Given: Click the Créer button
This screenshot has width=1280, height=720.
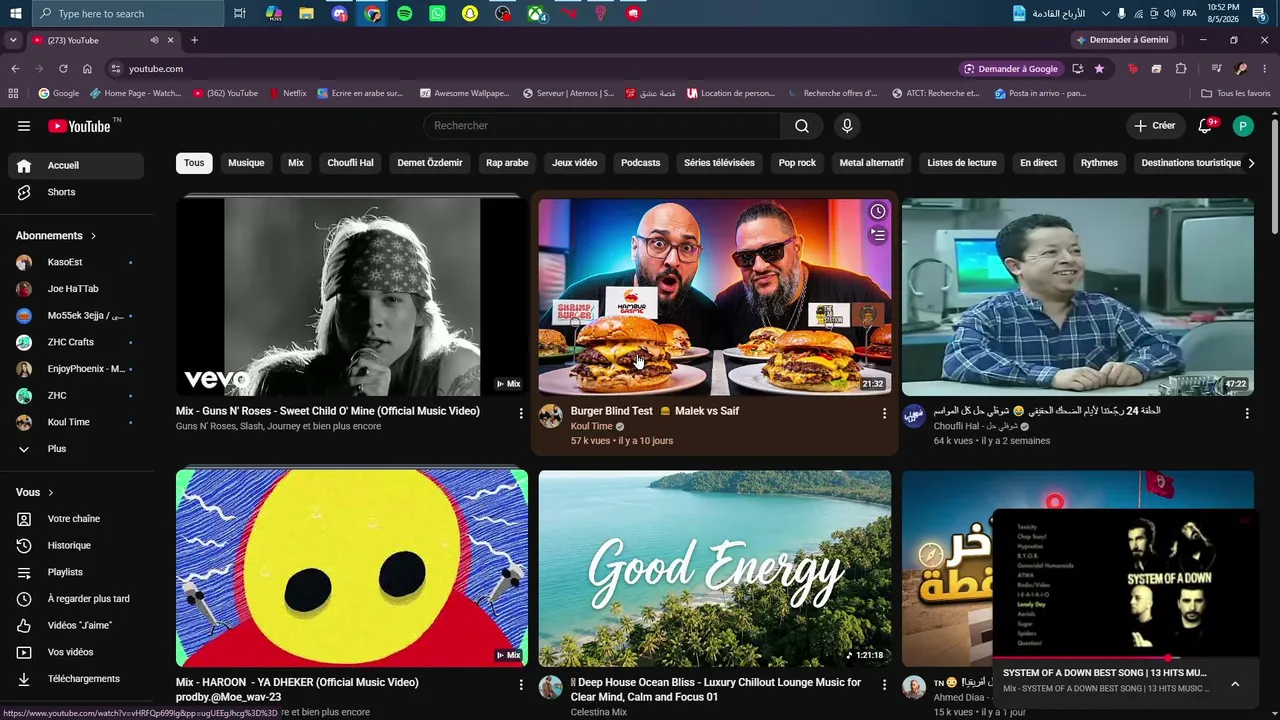Looking at the screenshot, I should coord(1155,126).
